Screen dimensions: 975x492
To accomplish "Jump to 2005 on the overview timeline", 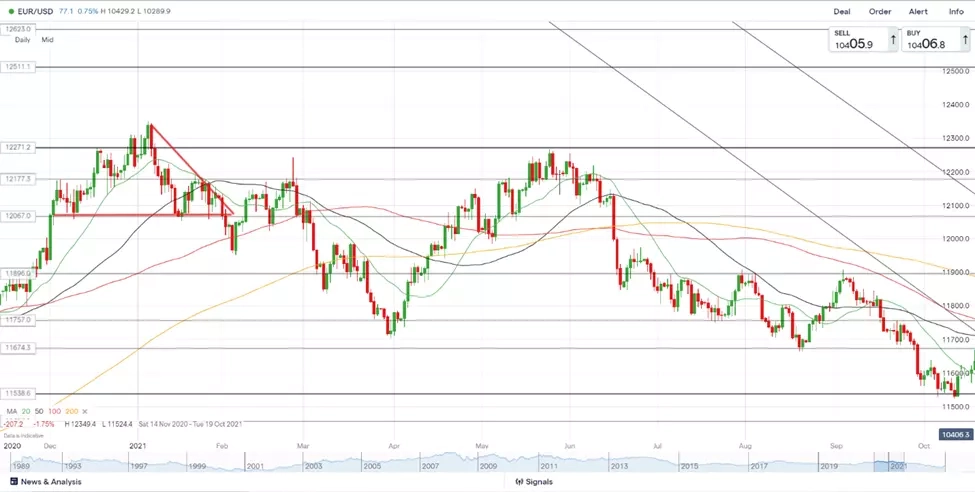I will tap(373, 466).
